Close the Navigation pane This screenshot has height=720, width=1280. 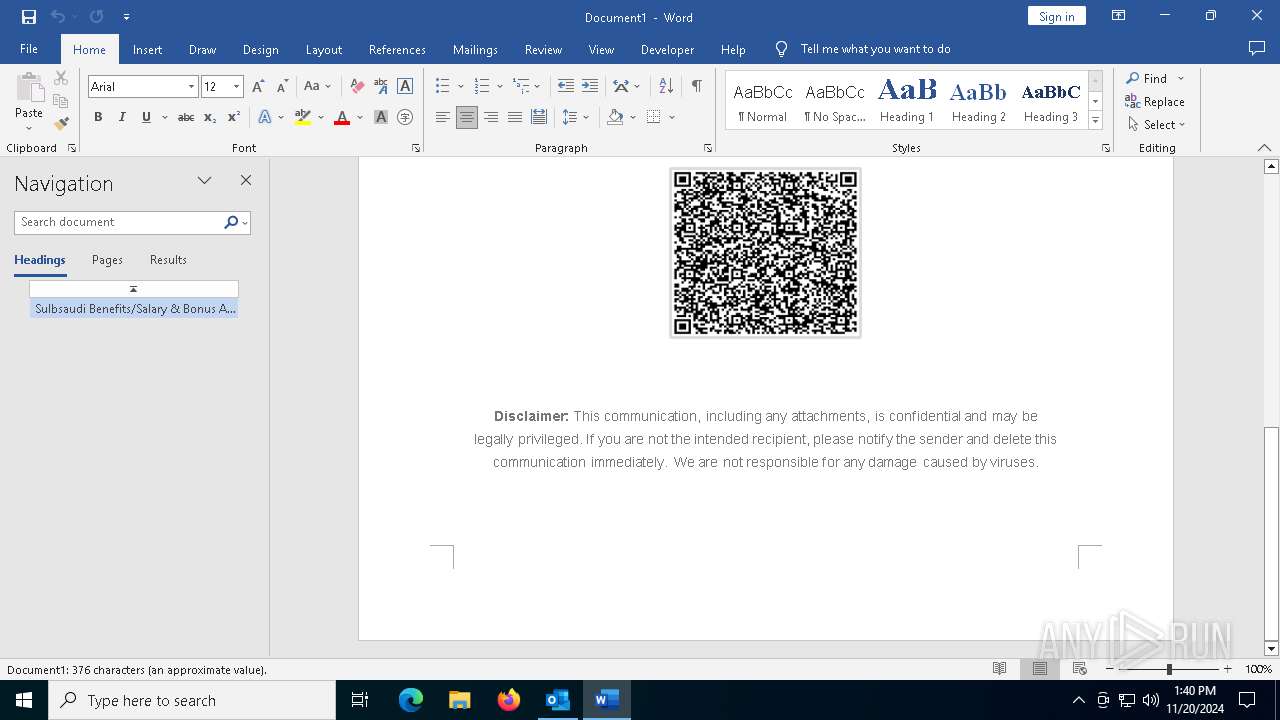coord(246,181)
